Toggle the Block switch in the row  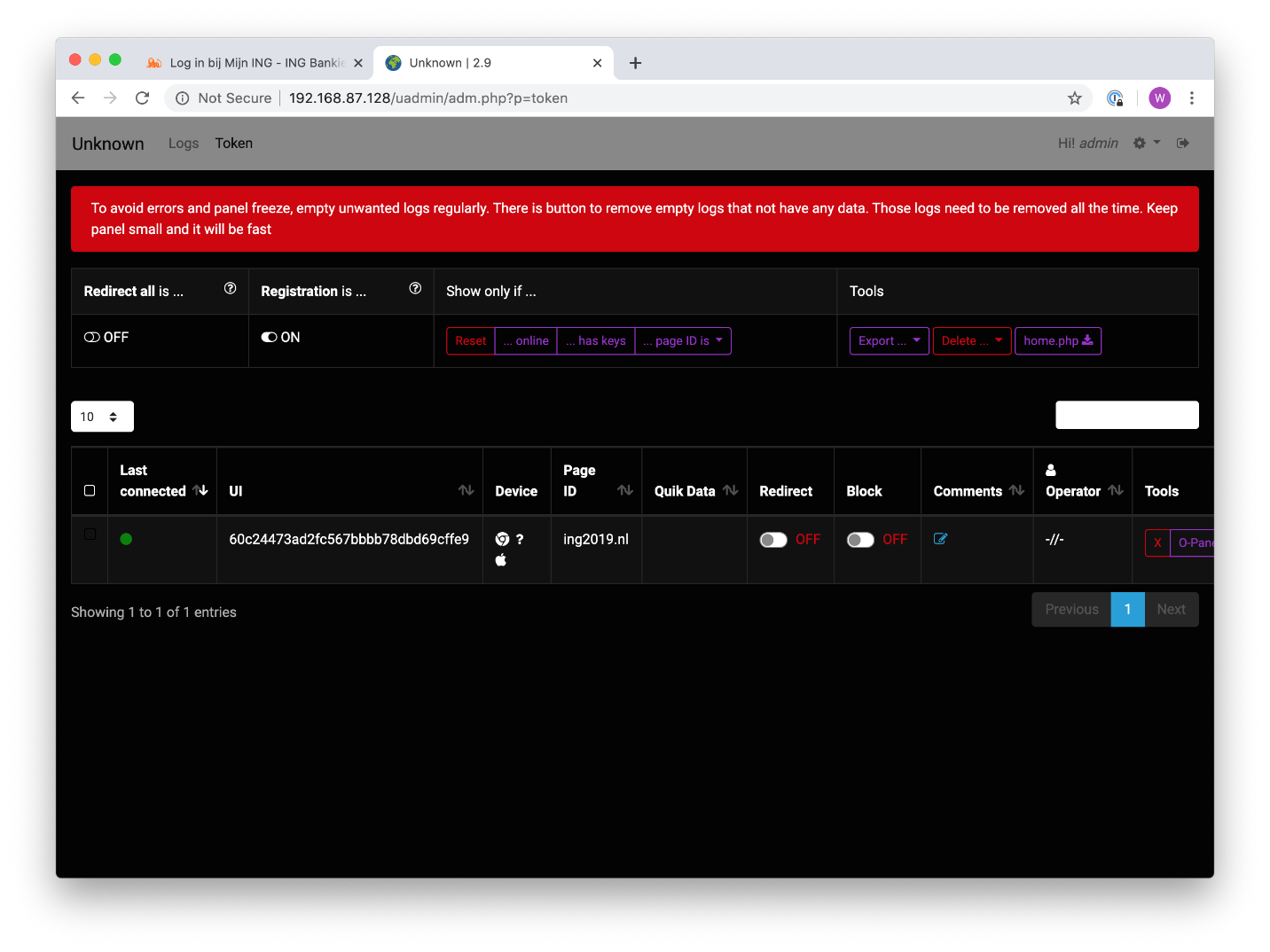pos(860,540)
